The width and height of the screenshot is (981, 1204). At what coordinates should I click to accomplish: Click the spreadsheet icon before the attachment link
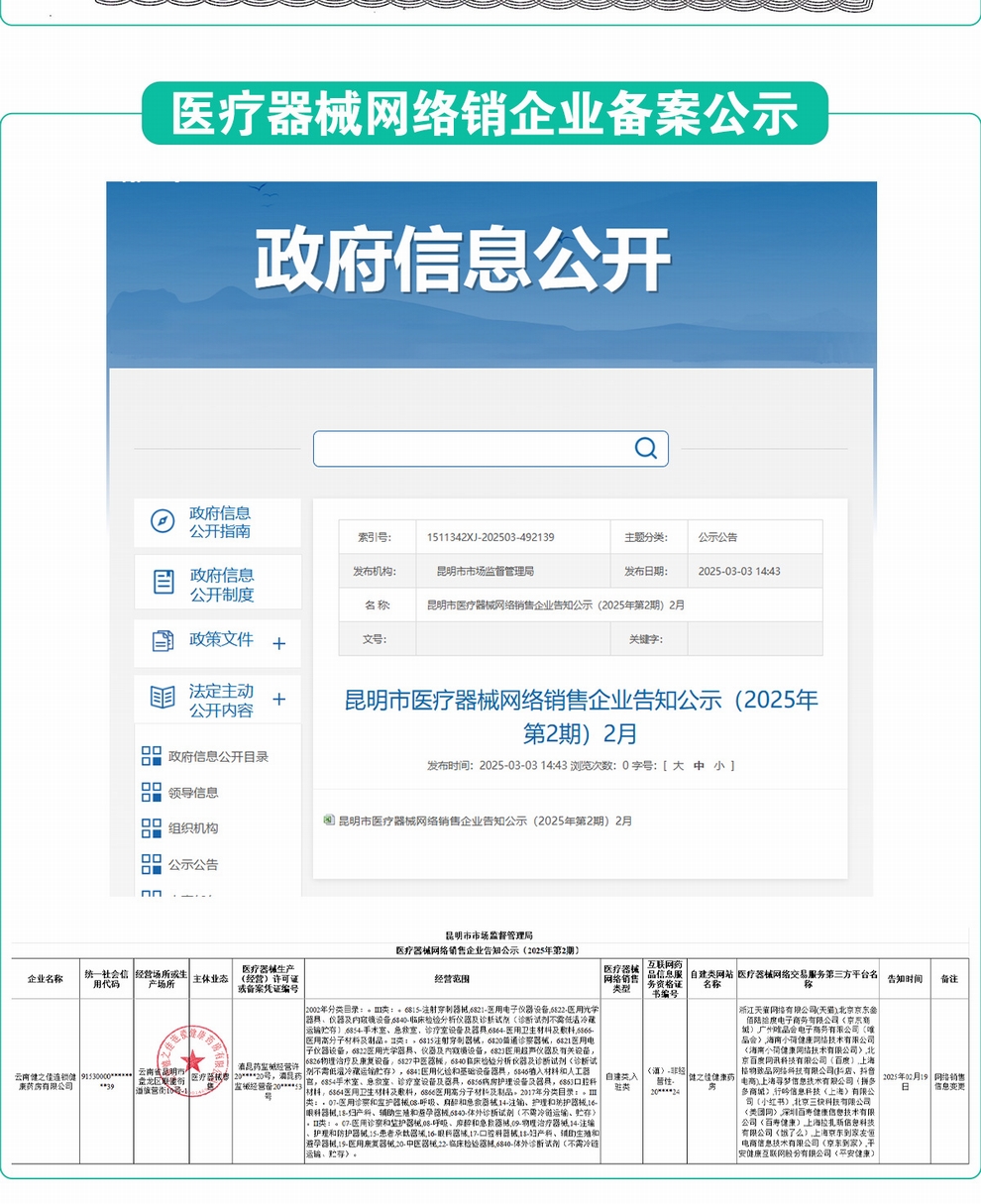pyautogui.click(x=329, y=821)
